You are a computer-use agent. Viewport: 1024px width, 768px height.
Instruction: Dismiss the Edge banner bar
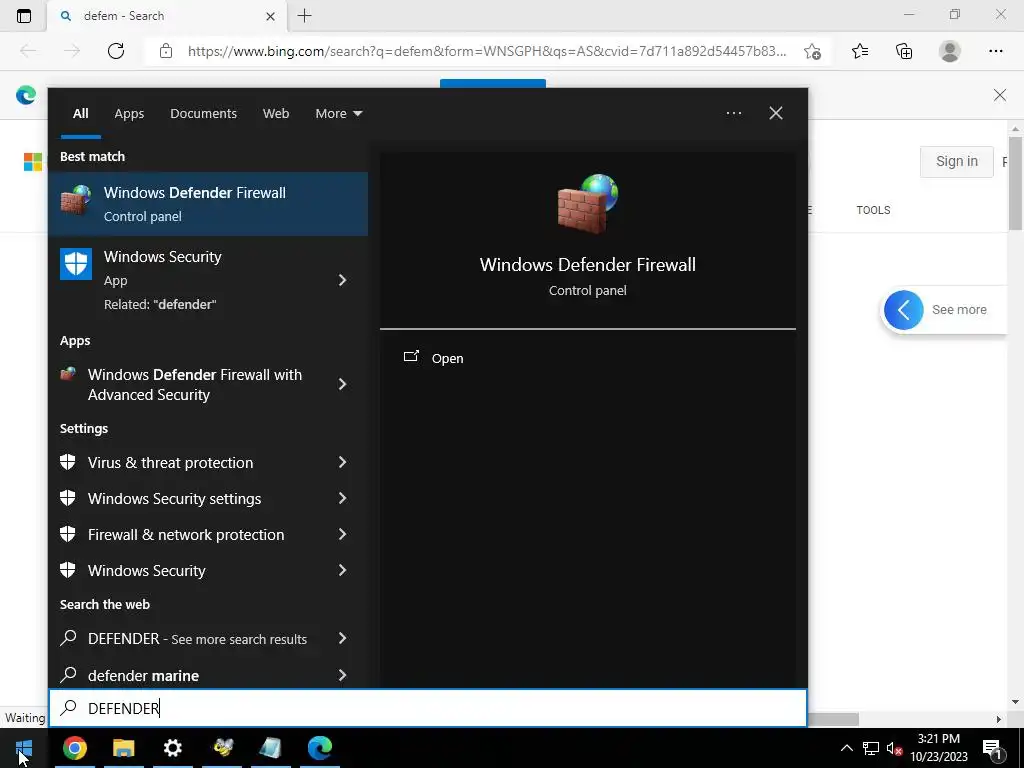coord(1000,95)
